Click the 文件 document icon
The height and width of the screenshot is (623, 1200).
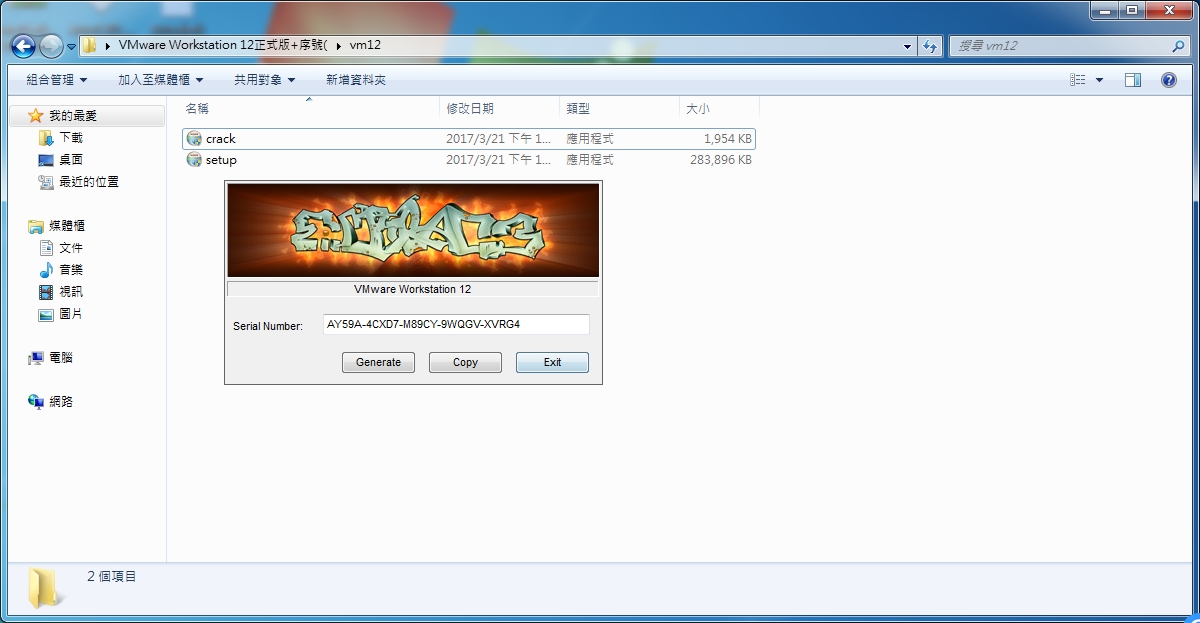coord(46,248)
